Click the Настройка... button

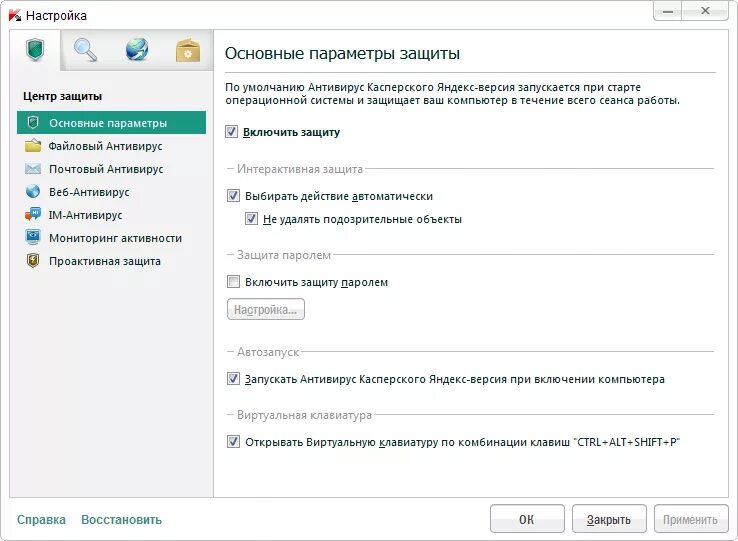pyautogui.click(x=265, y=309)
